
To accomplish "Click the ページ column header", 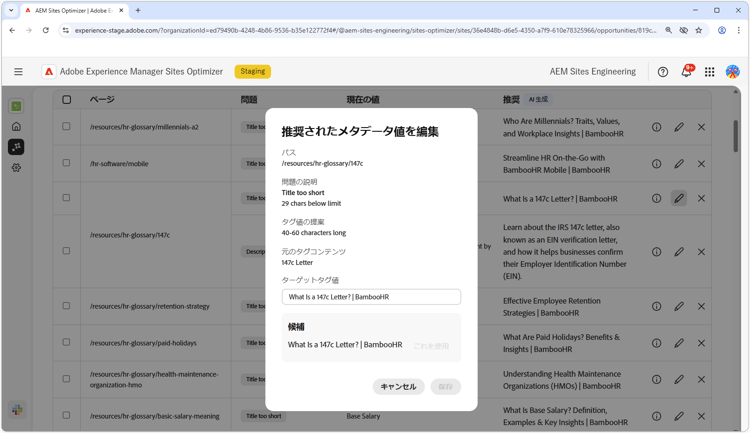I will click(102, 100).
